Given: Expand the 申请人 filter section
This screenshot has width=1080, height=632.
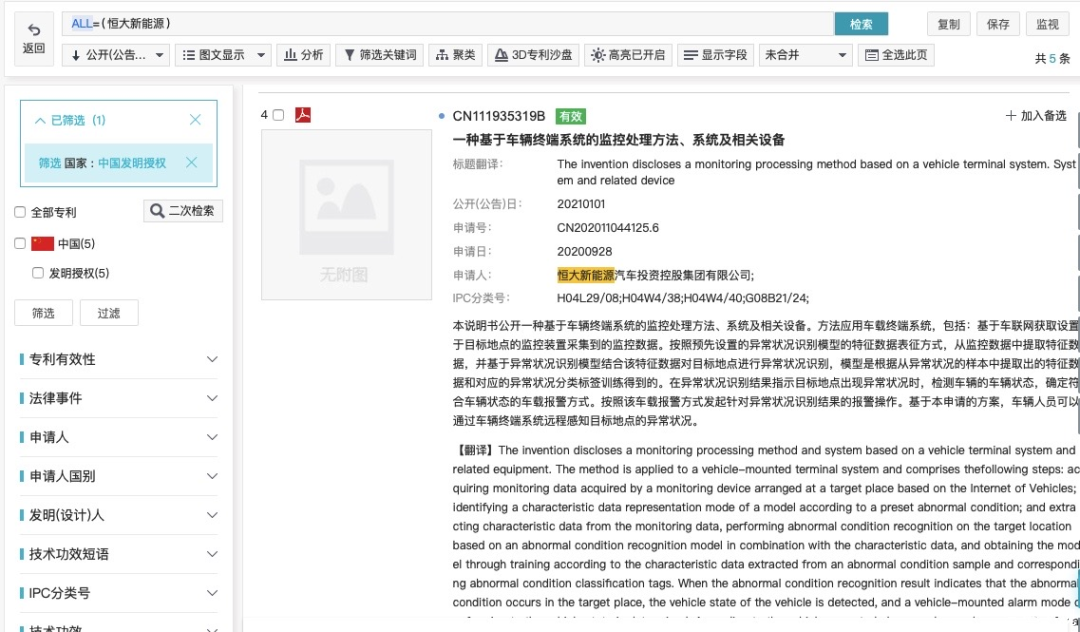Looking at the screenshot, I should pyautogui.click(x=118, y=437).
